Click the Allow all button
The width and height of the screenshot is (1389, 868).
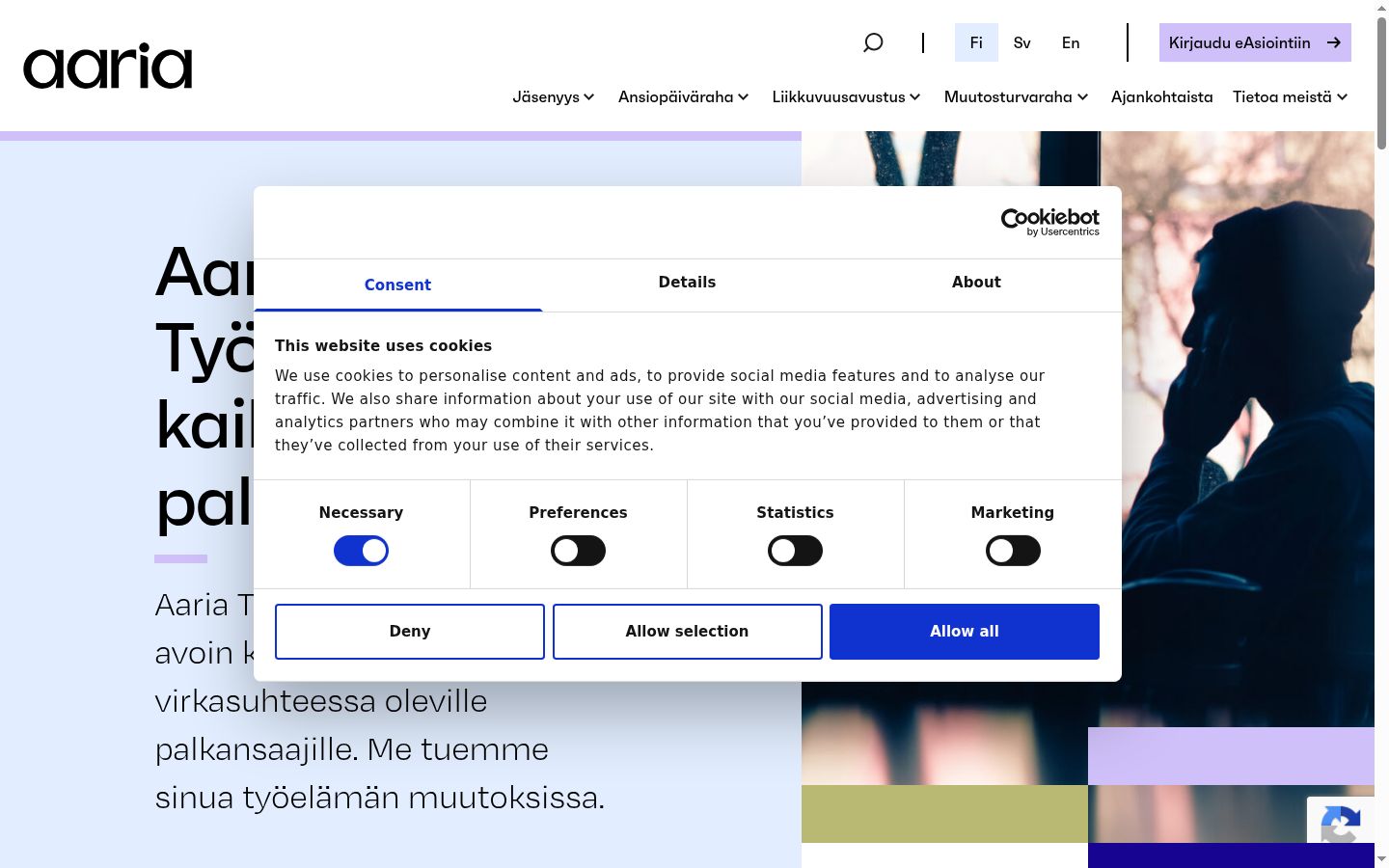click(x=965, y=632)
